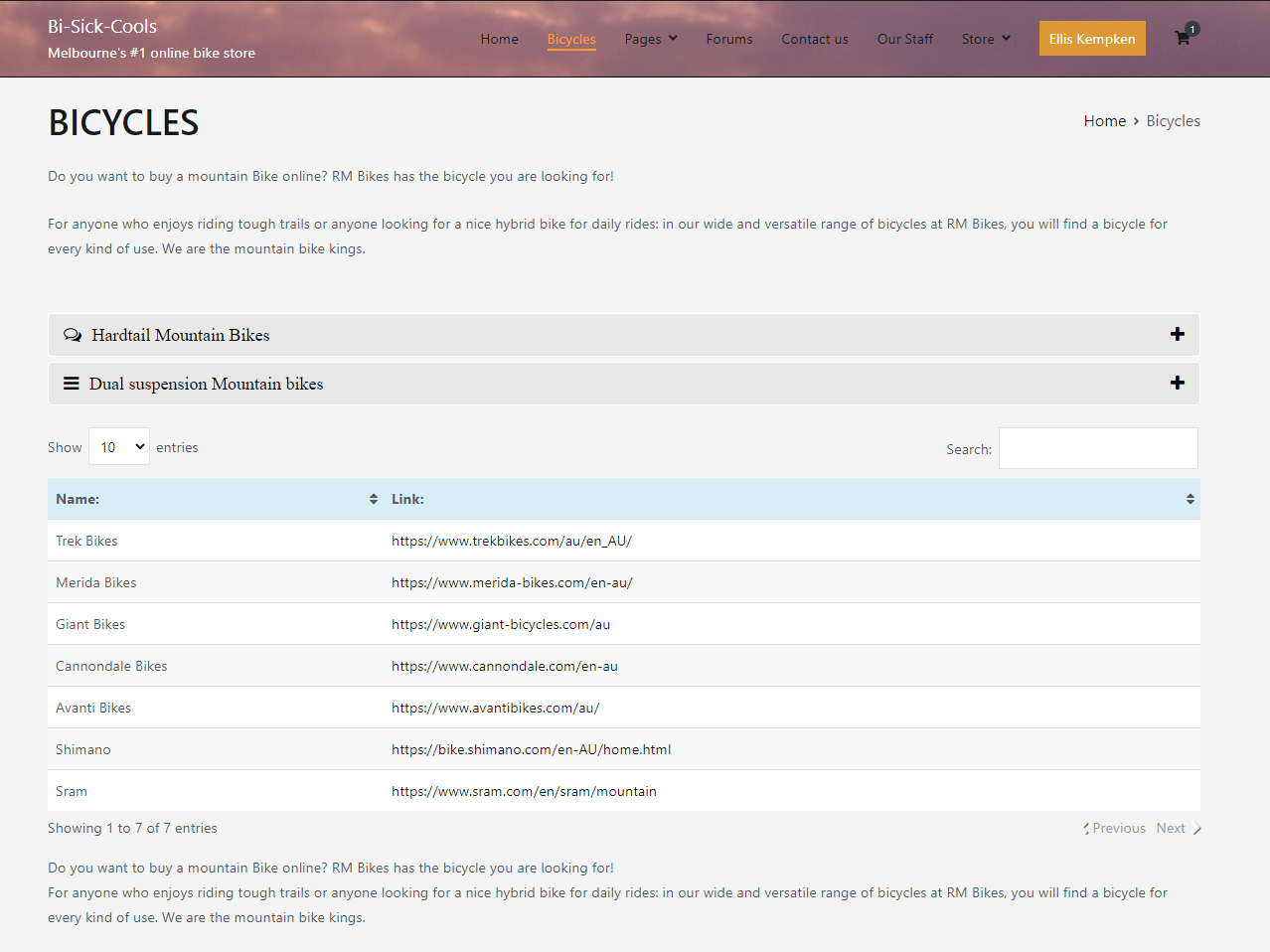1270x952 pixels.
Task: Click the cannondale.com link text
Action: tap(505, 666)
